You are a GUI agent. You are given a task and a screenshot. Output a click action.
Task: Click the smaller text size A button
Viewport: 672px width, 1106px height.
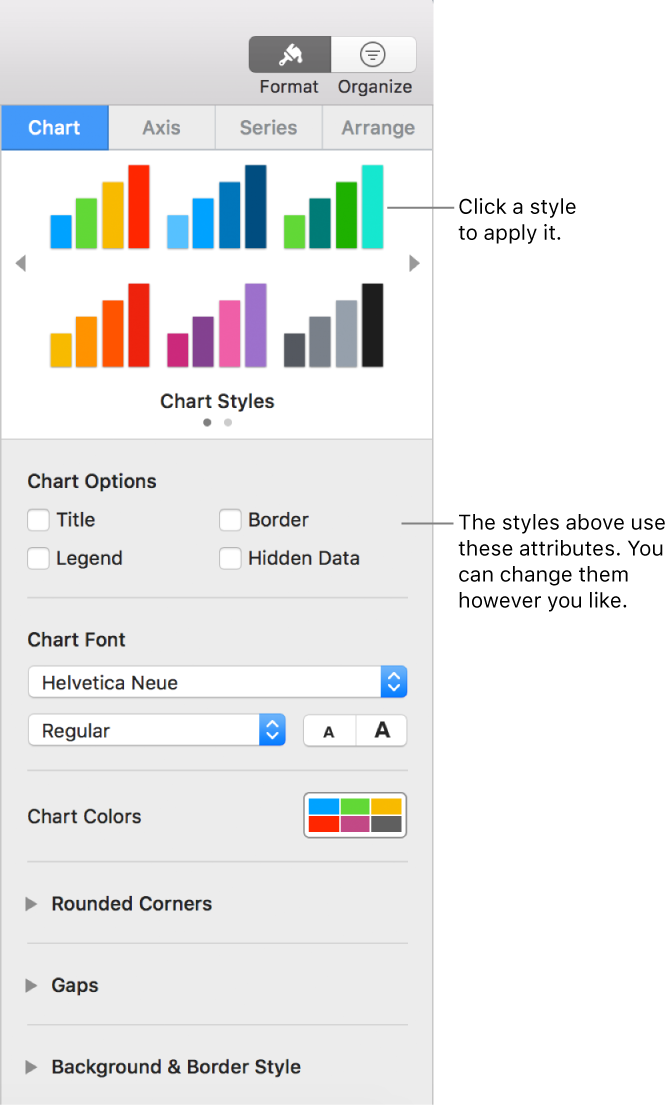(x=329, y=731)
